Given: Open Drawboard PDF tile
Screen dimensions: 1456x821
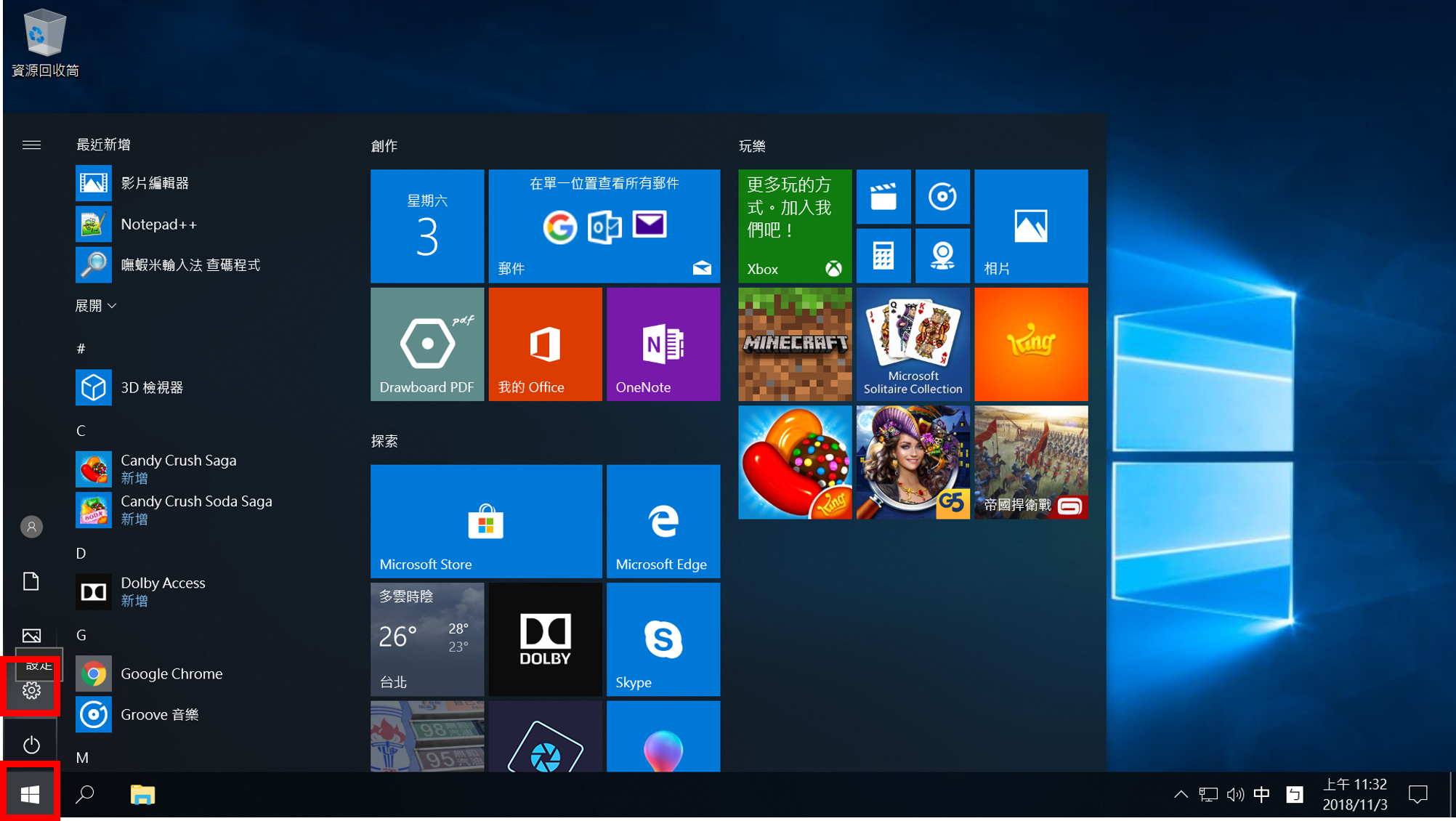Looking at the screenshot, I should (426, 344).
